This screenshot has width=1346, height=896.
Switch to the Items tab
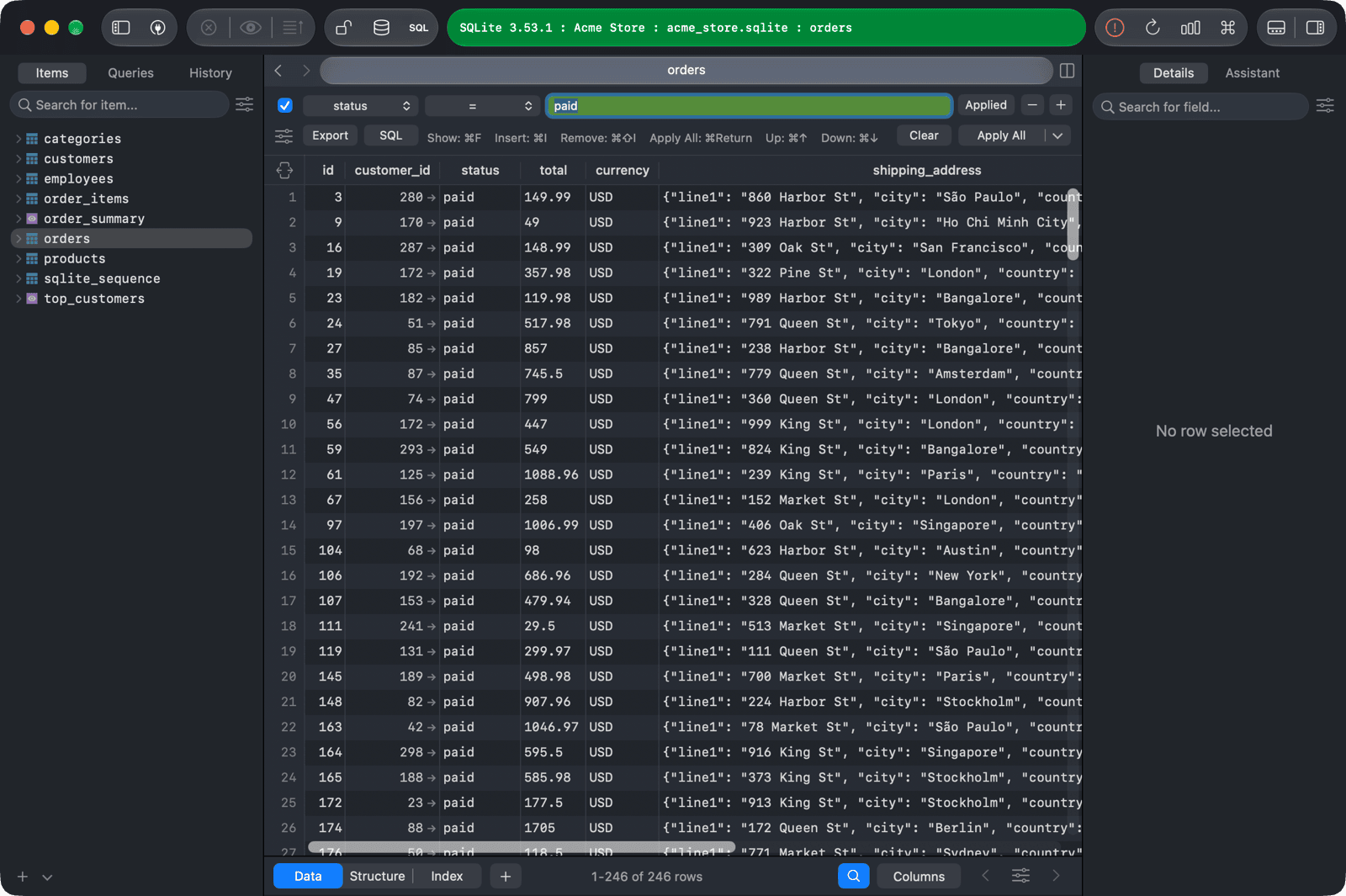coord(52,73)
